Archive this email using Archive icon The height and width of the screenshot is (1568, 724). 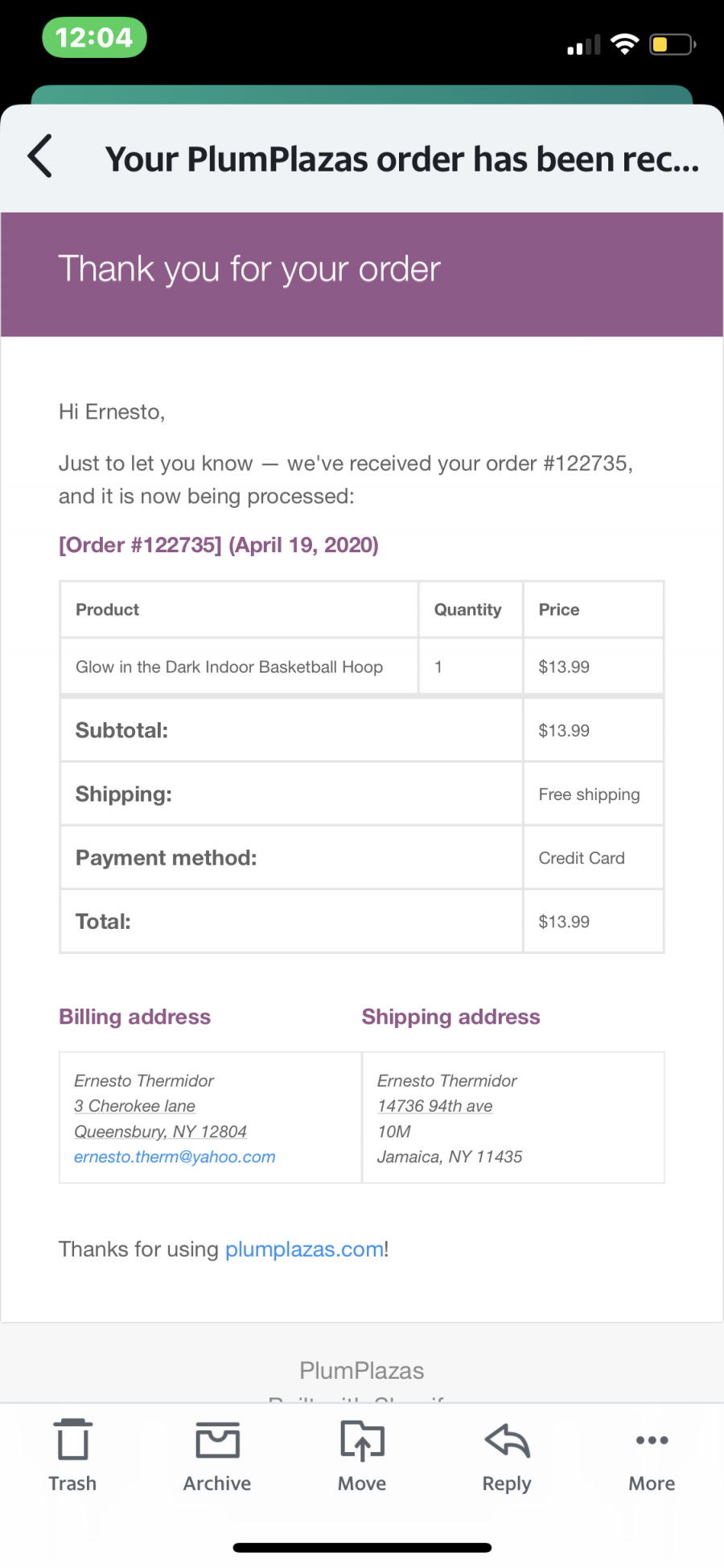pyautogui.click(x=217, y=1440)
